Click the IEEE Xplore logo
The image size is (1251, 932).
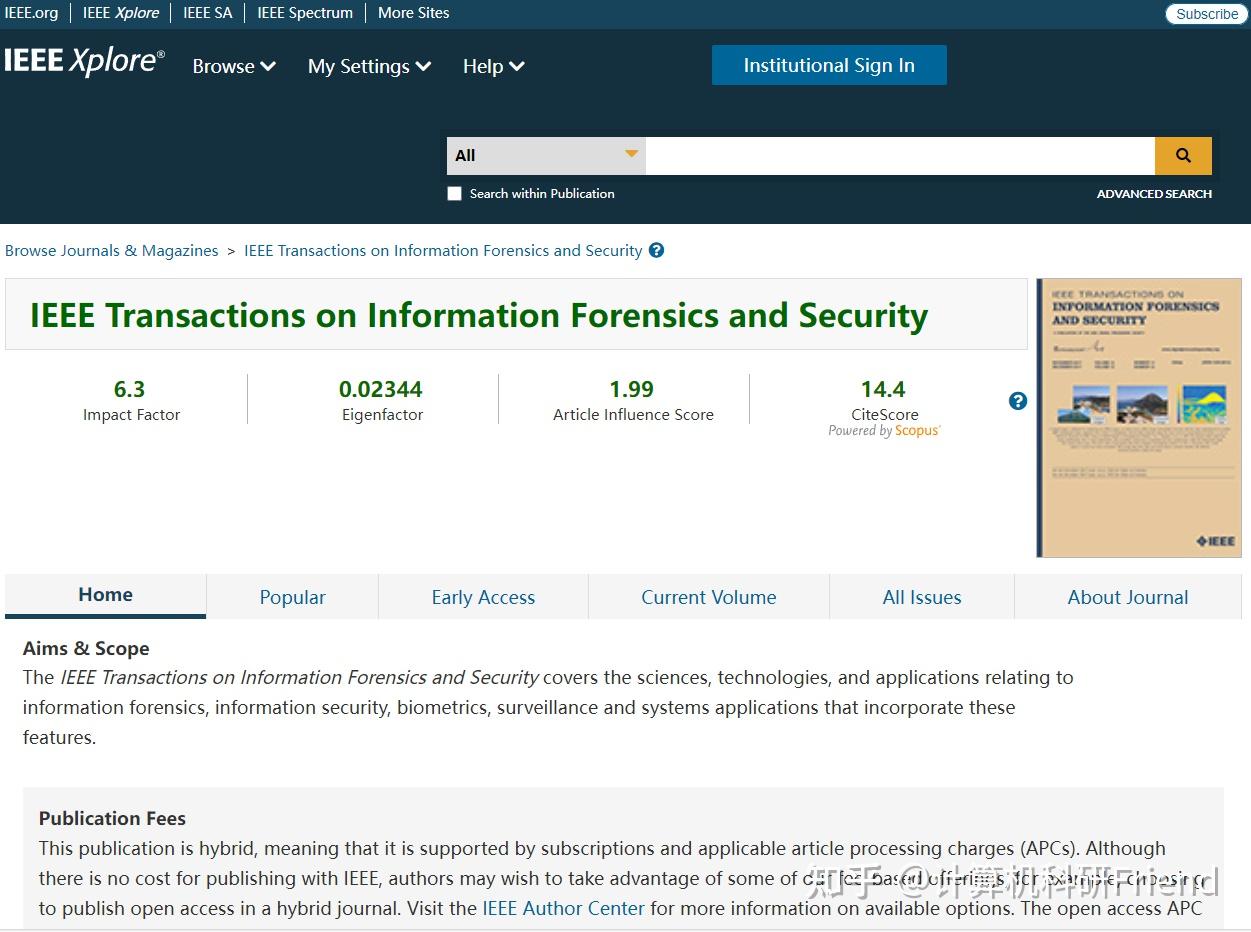coord(84,62)
